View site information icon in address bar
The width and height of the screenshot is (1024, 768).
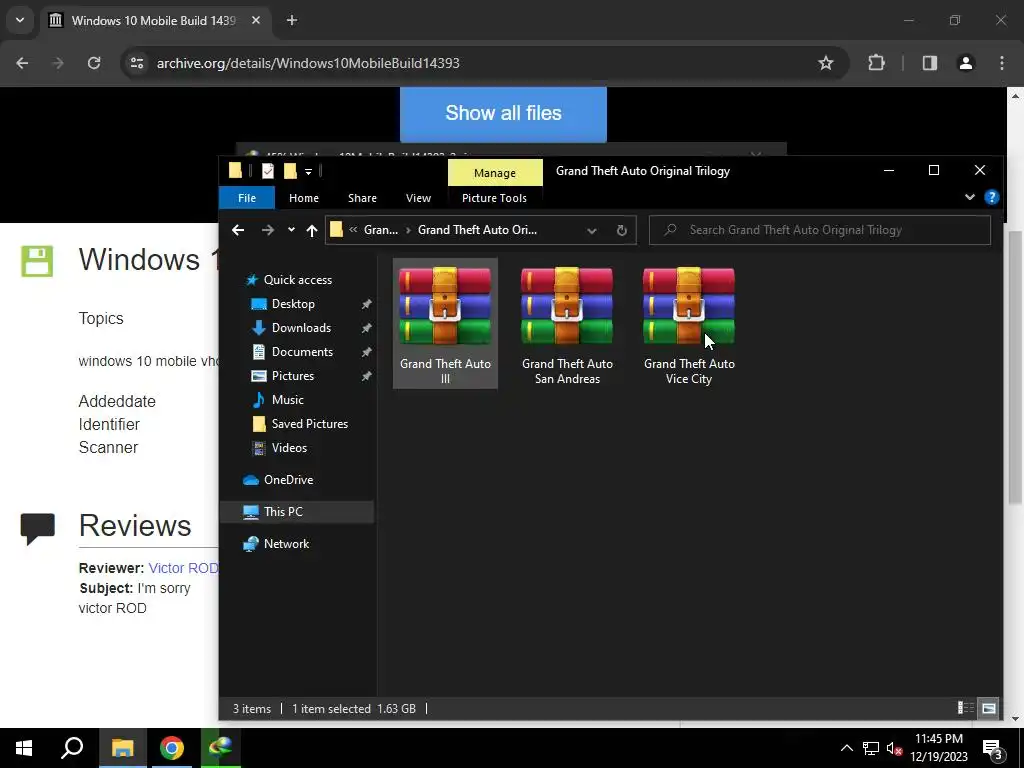click(137, 63)
